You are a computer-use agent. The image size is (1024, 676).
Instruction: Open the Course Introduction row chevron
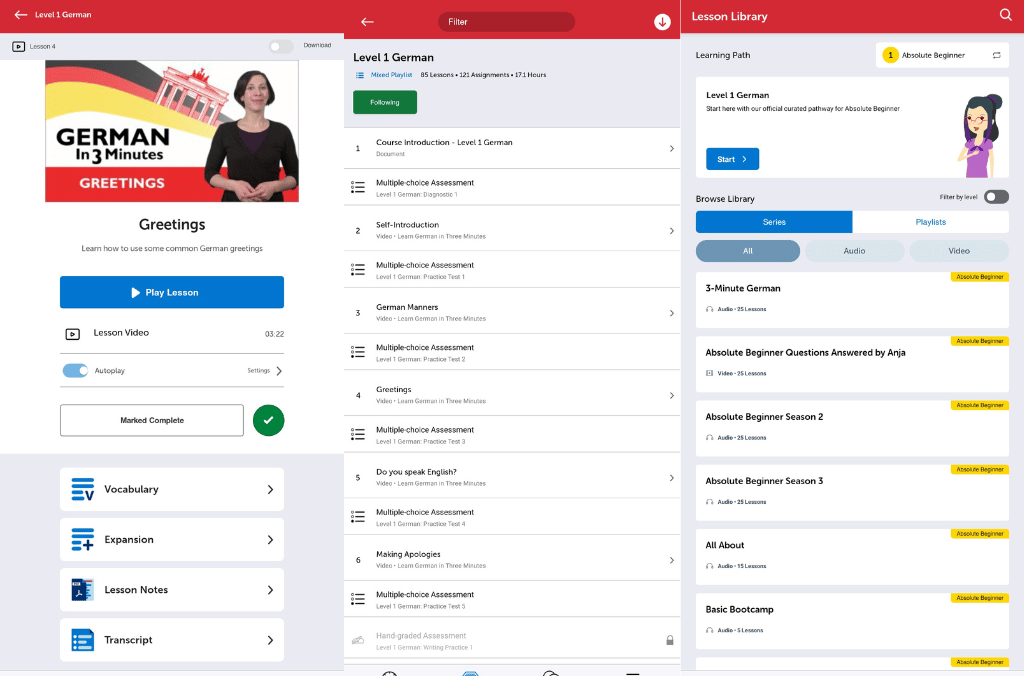pyautogui.click(x=671, y=148)
